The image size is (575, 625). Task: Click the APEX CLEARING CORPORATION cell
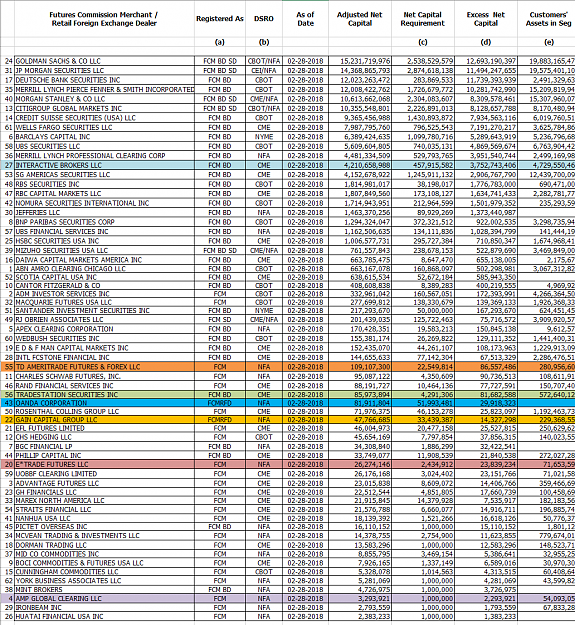tap(104, 329)
